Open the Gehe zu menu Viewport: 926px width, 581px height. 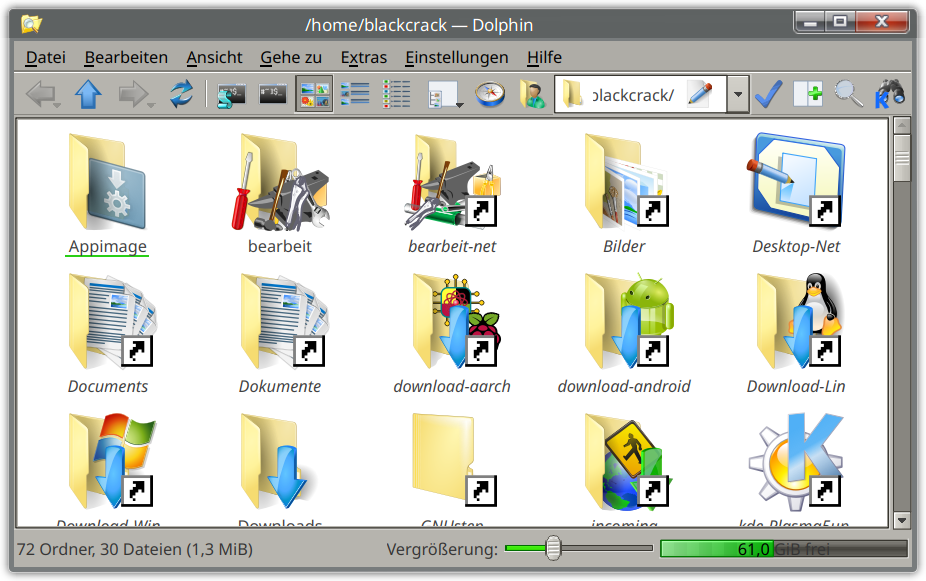[x=291, y=57]
